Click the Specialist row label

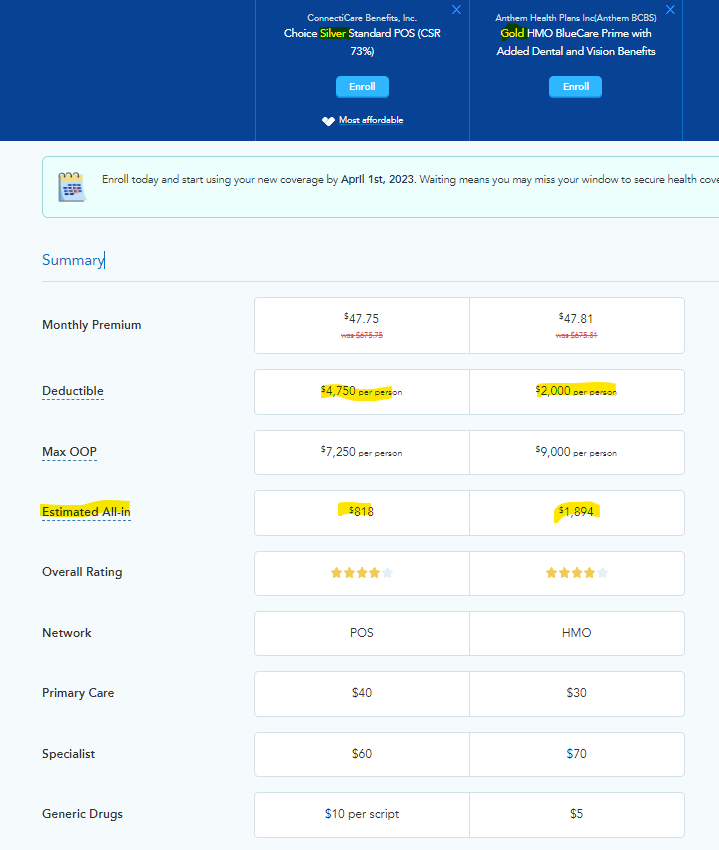68,754
